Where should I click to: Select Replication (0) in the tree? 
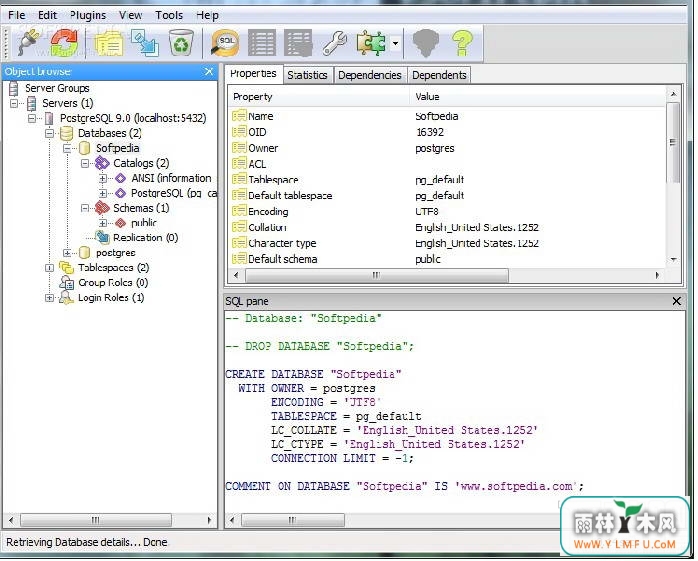click(146, 238)
